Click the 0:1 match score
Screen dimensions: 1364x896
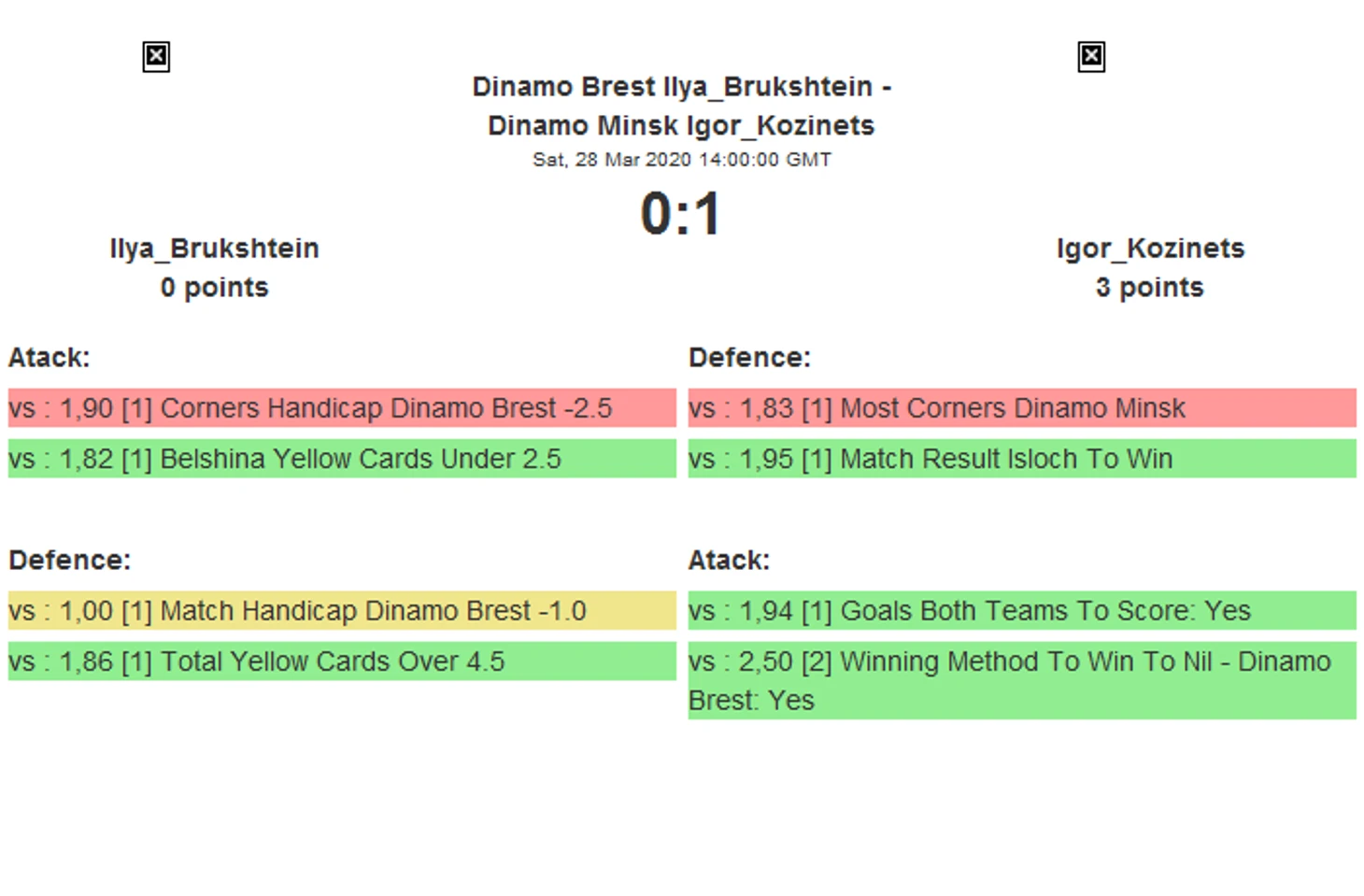click(681, 214)
